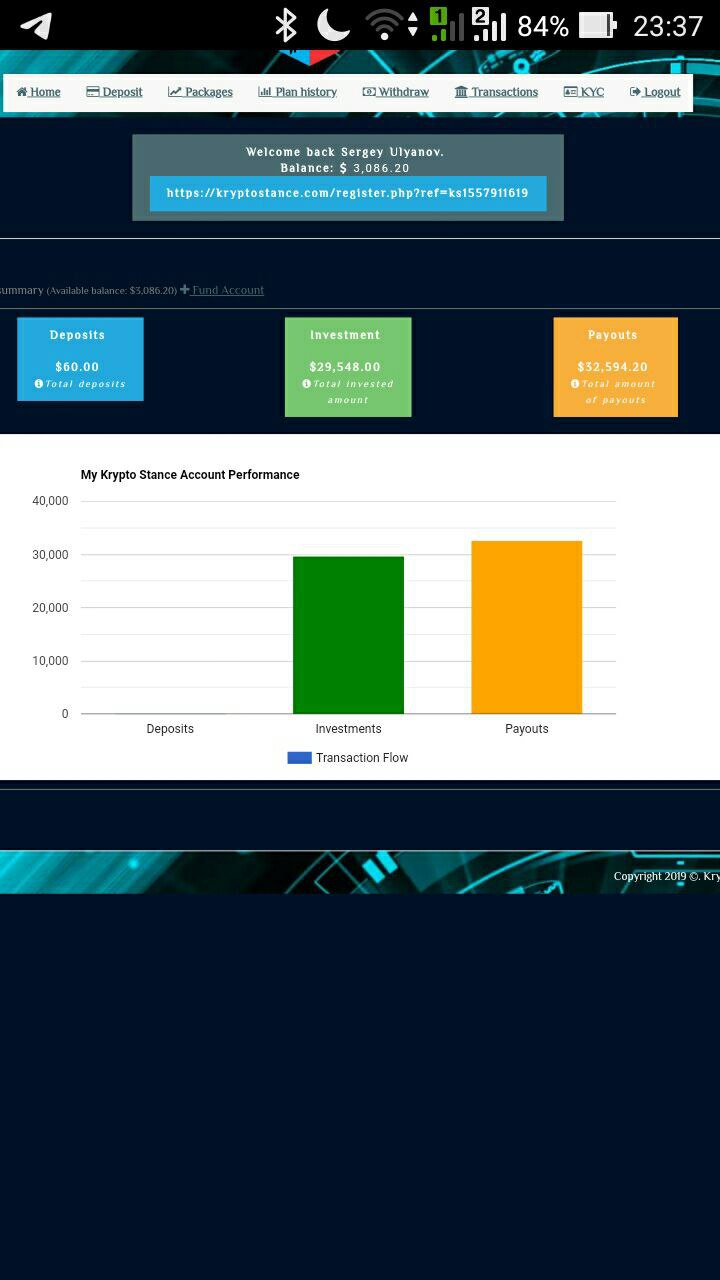Image resolution: width=720 pixels, height=1280 pixels.
Task: Open the Home nav link
Action: [38, 92]
